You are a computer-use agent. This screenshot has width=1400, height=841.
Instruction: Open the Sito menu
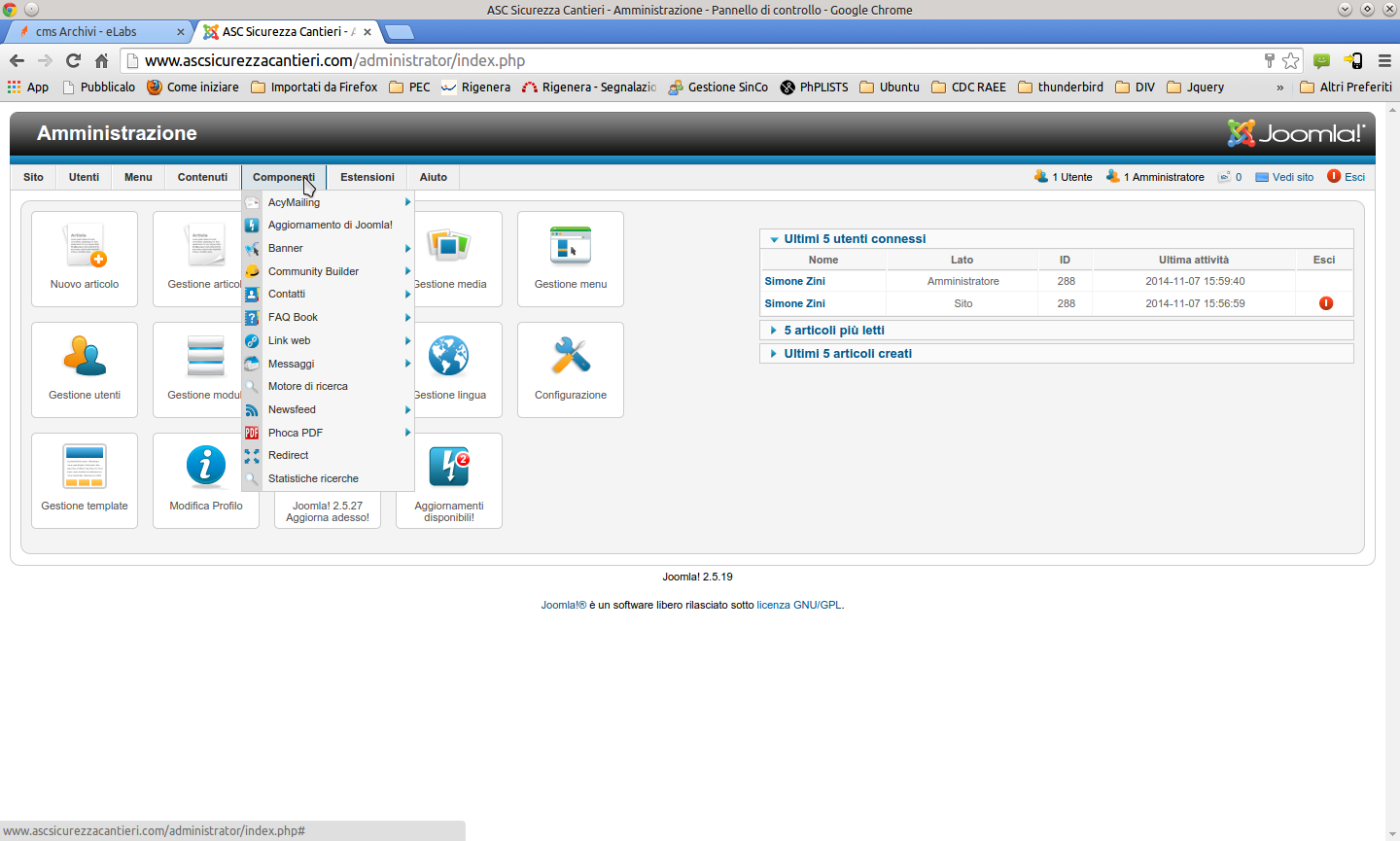[33, 177]
